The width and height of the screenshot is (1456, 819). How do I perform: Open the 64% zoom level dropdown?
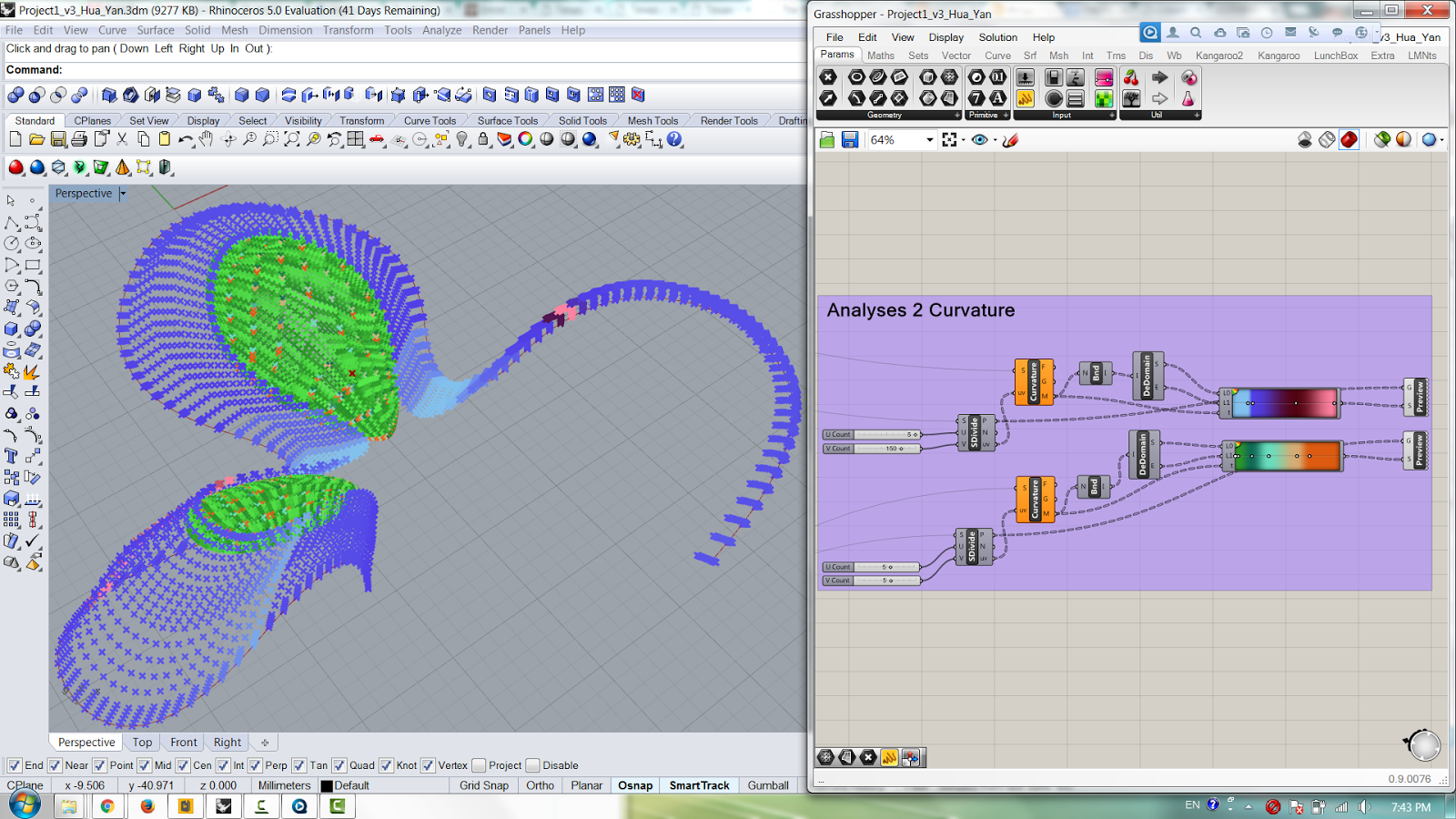[x=930, y=139]
